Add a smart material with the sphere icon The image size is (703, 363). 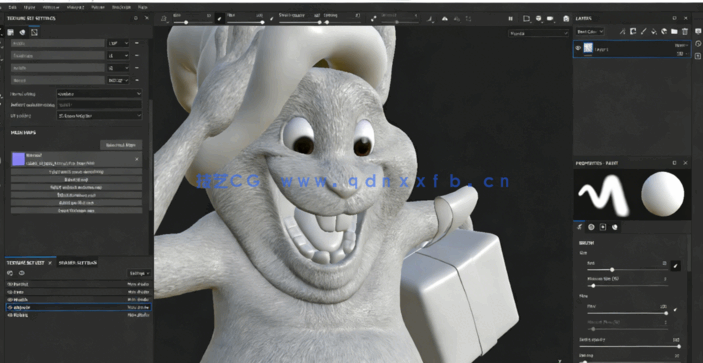664,31
